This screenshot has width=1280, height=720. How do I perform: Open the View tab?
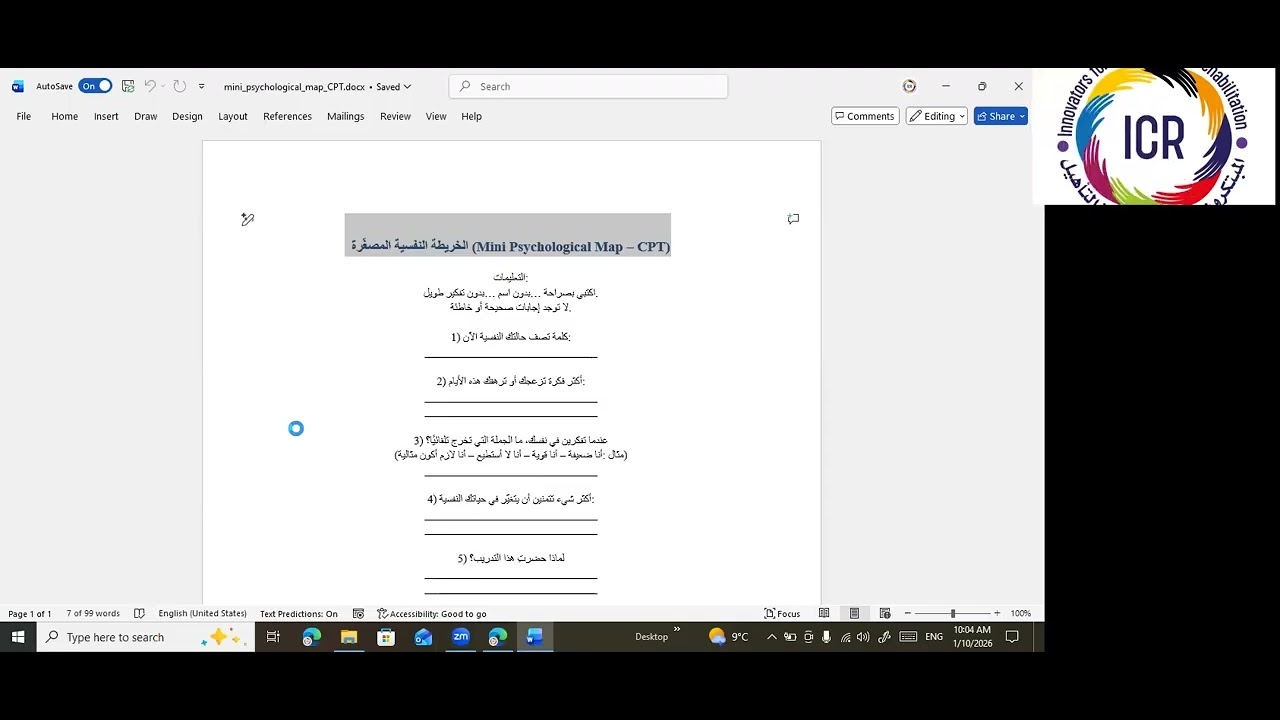436,116
